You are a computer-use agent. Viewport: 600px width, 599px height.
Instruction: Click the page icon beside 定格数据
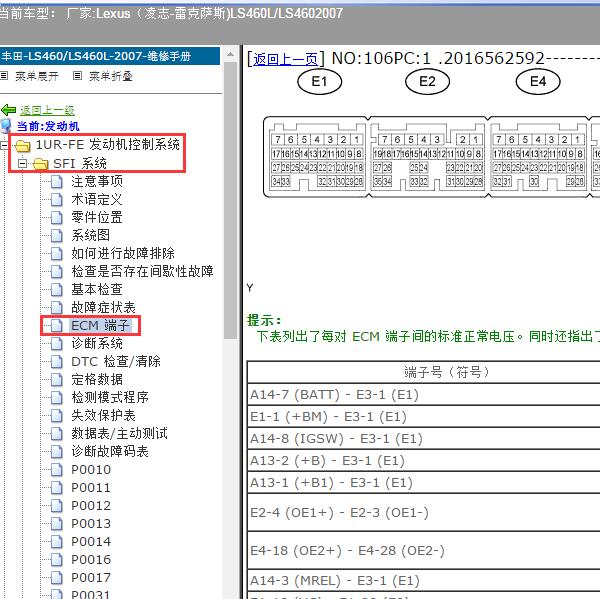57,379
